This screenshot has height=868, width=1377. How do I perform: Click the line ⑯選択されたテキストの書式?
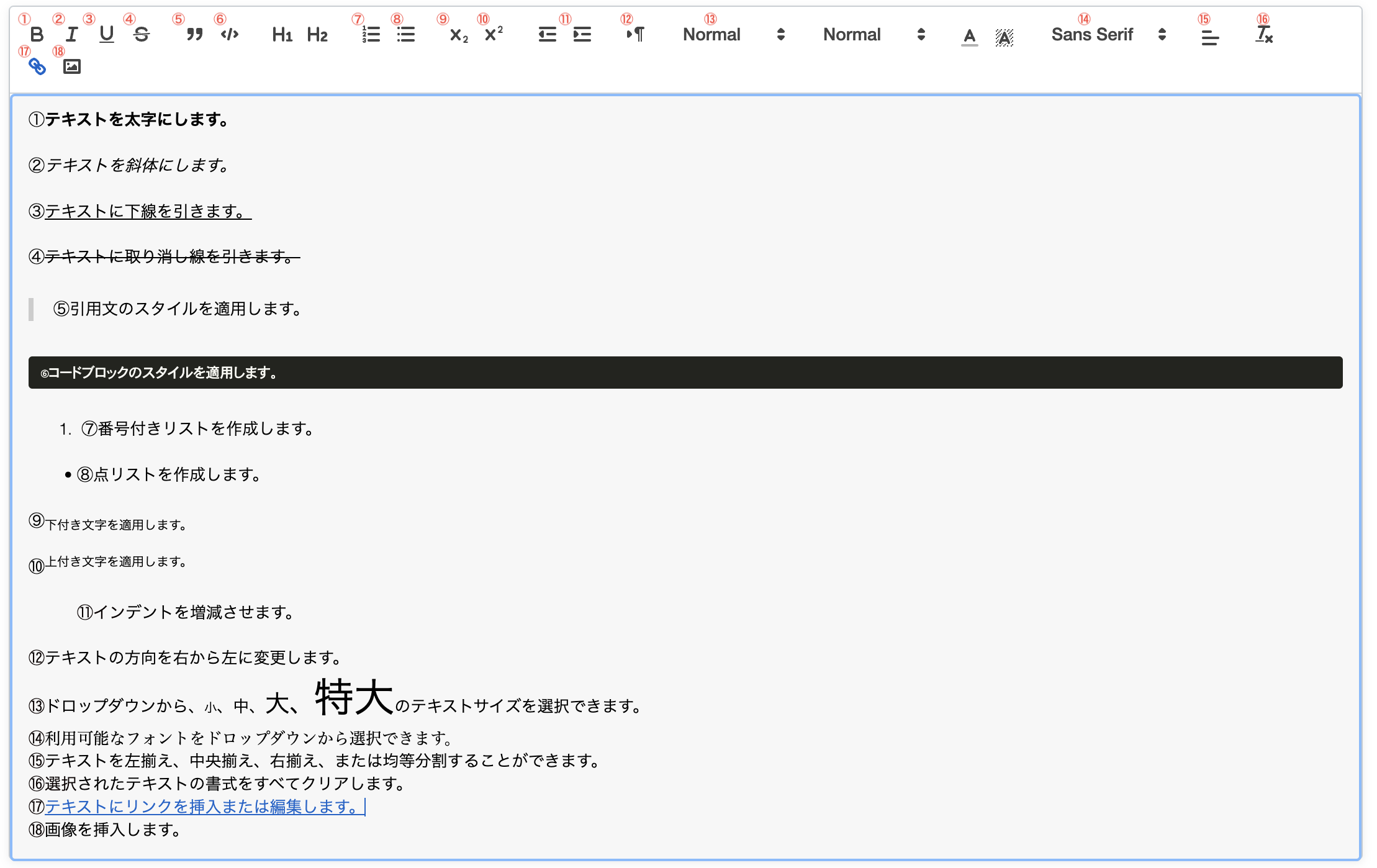click(217, 784)
